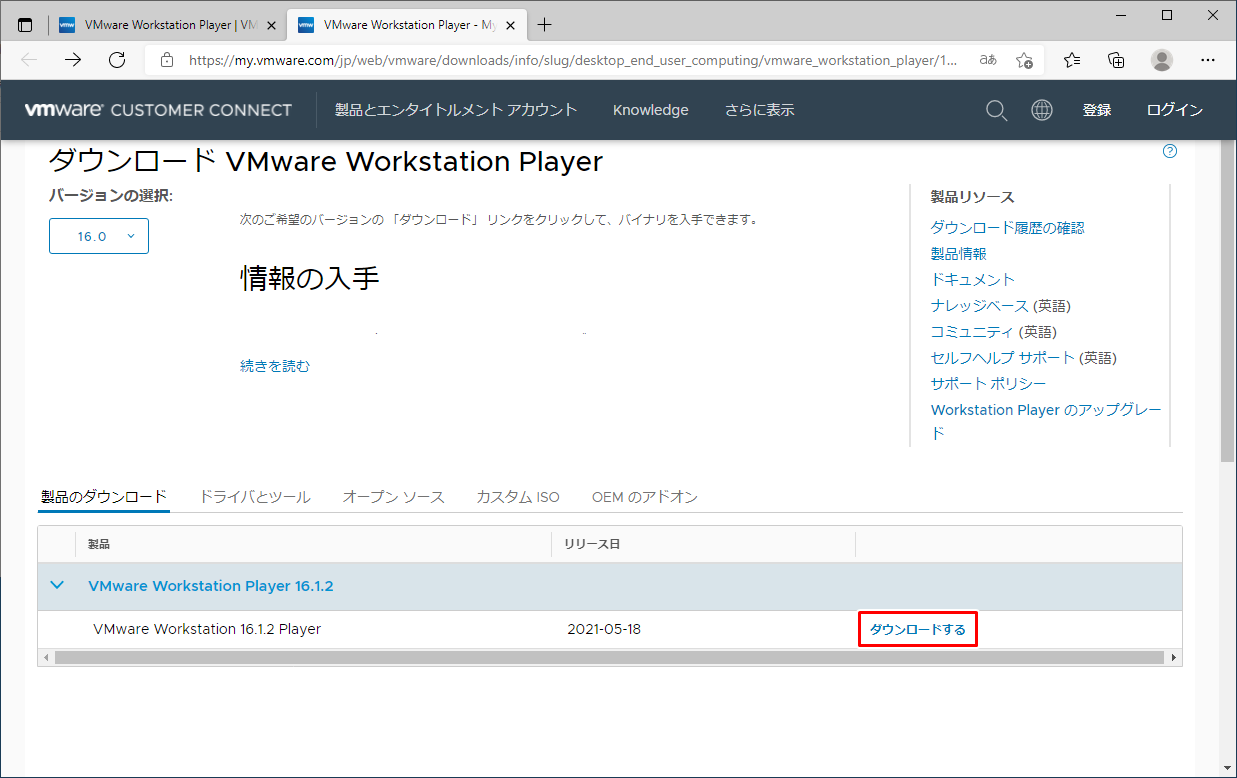Click the help question mark icon
Screen dimensions: 1237x778
point(1170,152)
